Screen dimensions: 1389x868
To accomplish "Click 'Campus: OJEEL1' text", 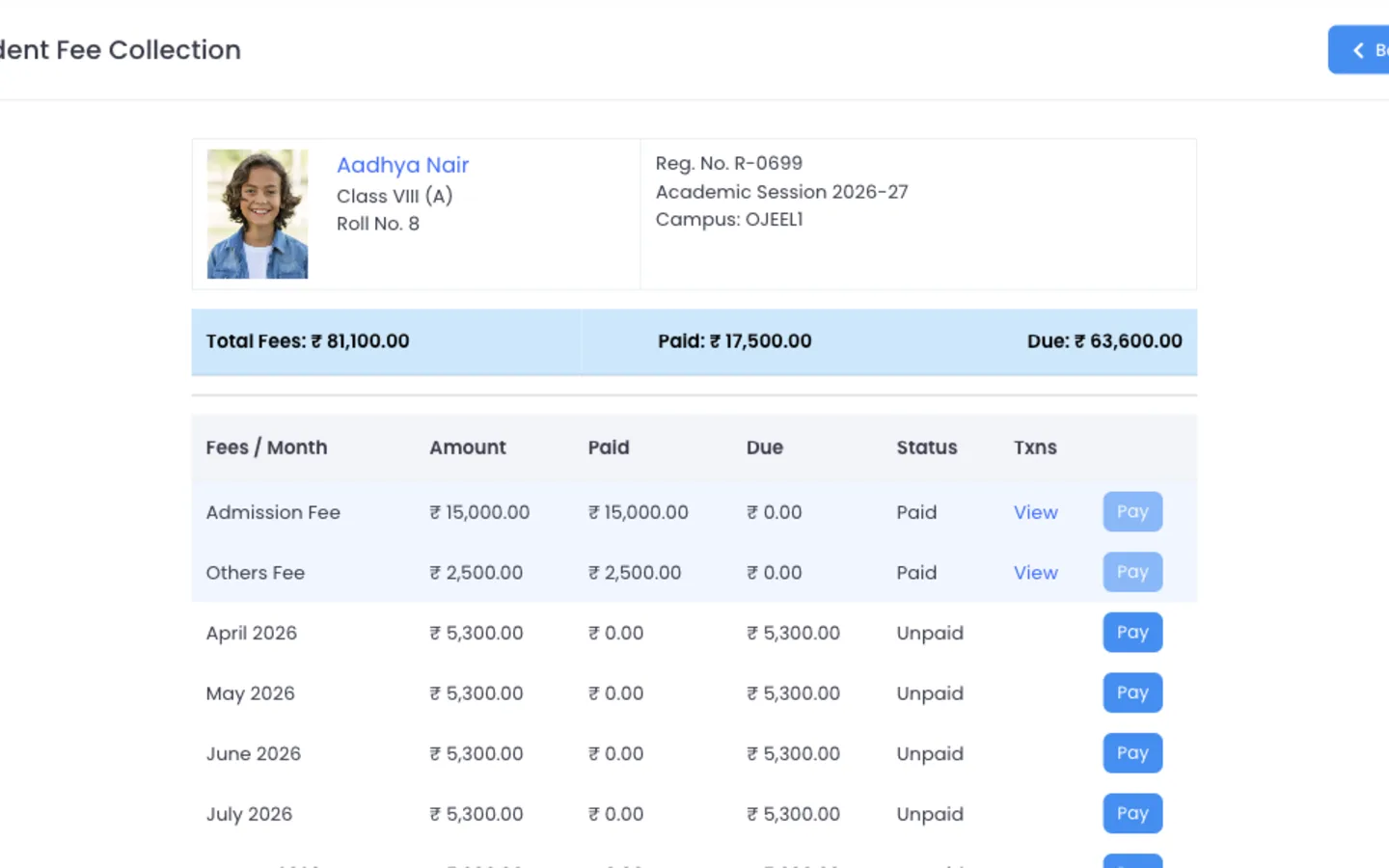I will tap(729, 220).
